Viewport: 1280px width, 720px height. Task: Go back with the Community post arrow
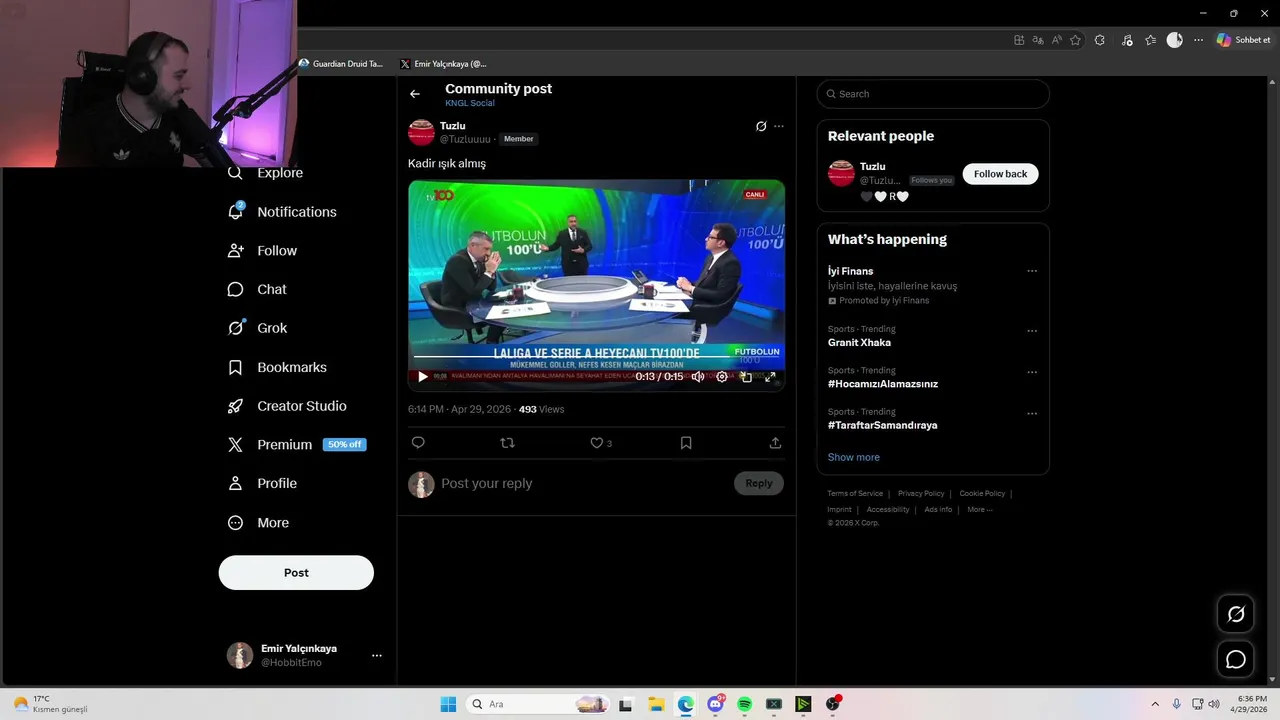tap(415, 94)
